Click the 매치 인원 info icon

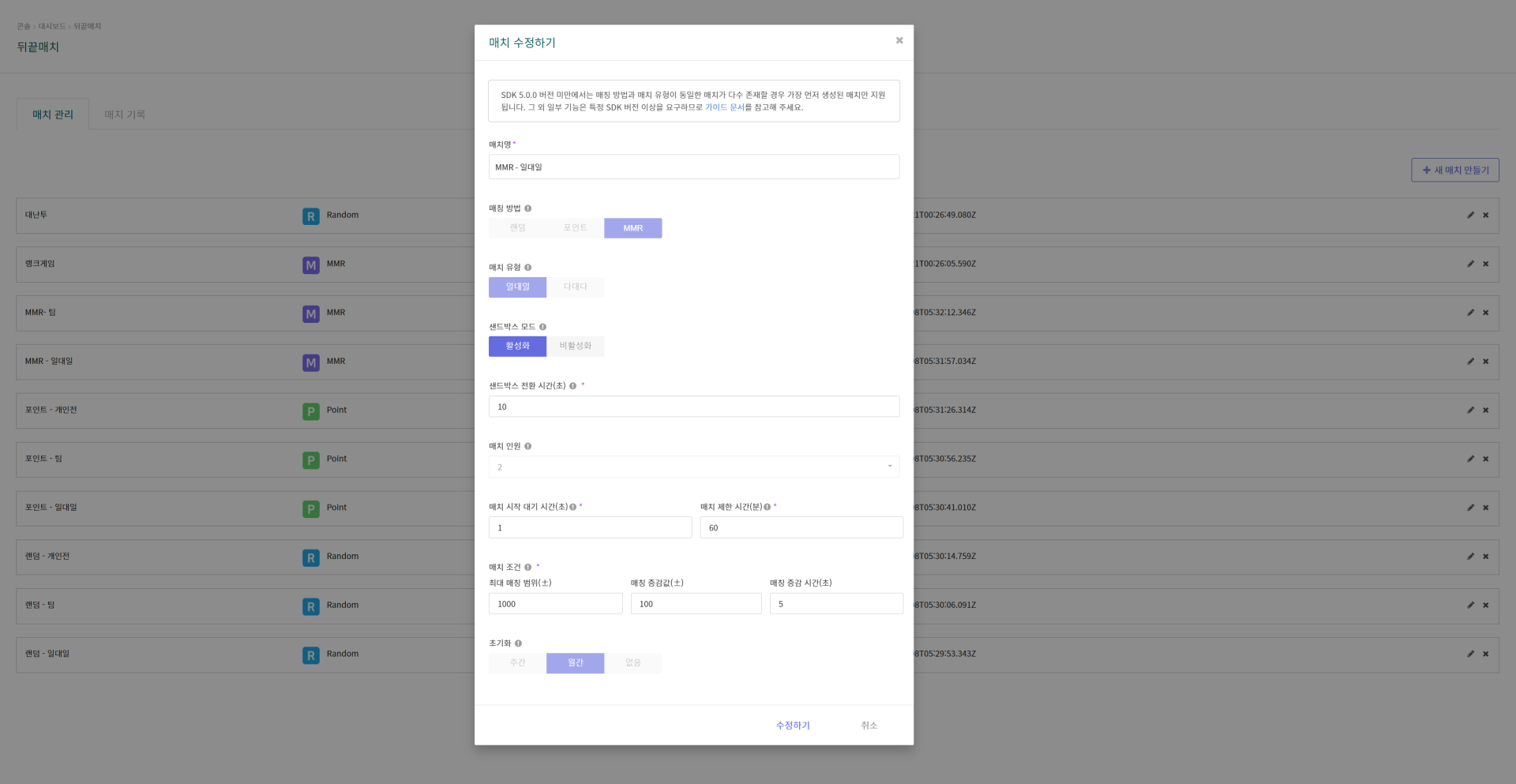(527, 446)
